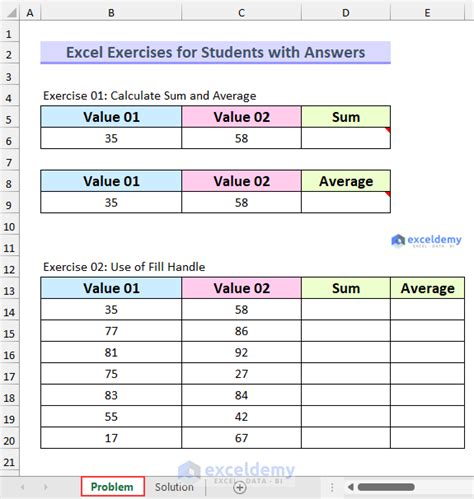Click 'Average' header in column E
The image size is (474, 499).
(x=427, y=288)
